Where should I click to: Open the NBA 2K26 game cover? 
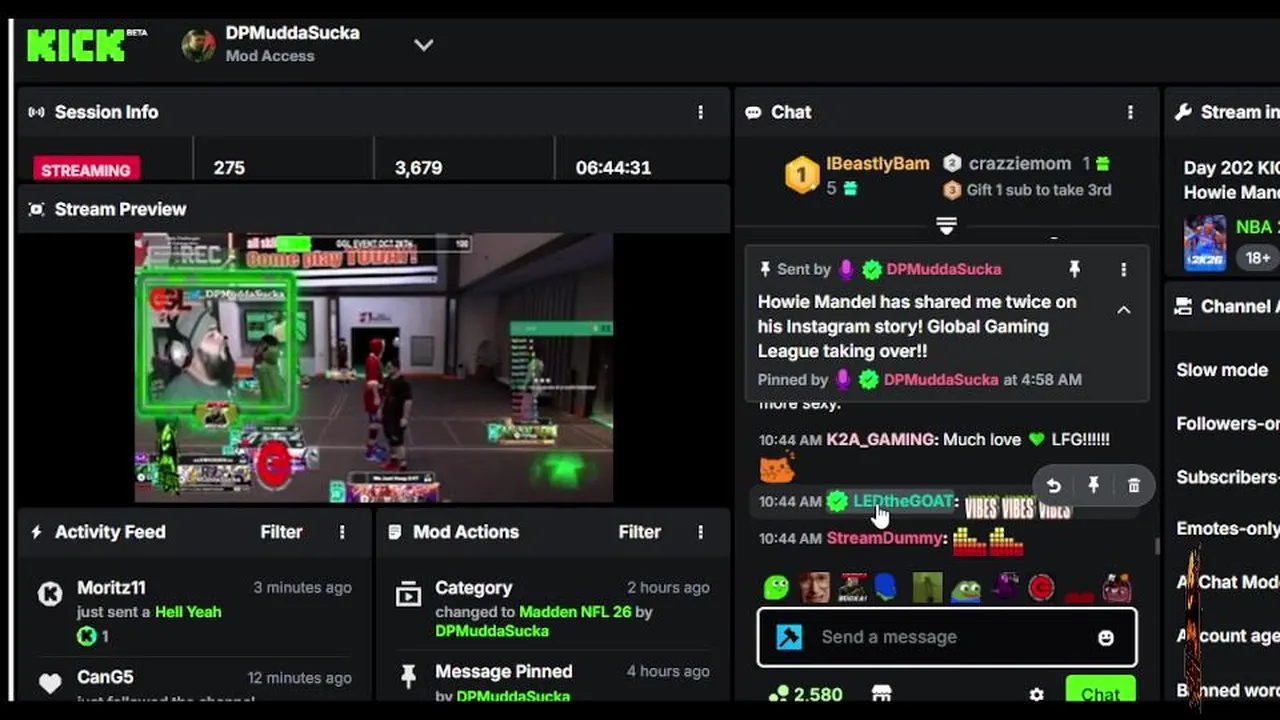1205,243
